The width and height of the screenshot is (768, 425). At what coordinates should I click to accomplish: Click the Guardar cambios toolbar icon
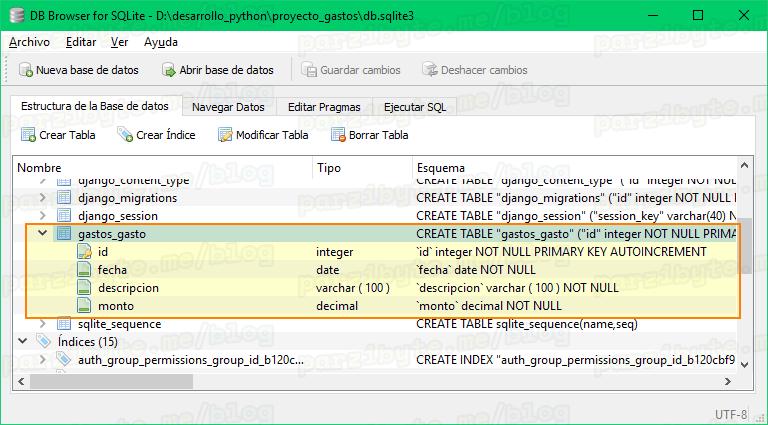pyautogui.click(x=308, y=70)
